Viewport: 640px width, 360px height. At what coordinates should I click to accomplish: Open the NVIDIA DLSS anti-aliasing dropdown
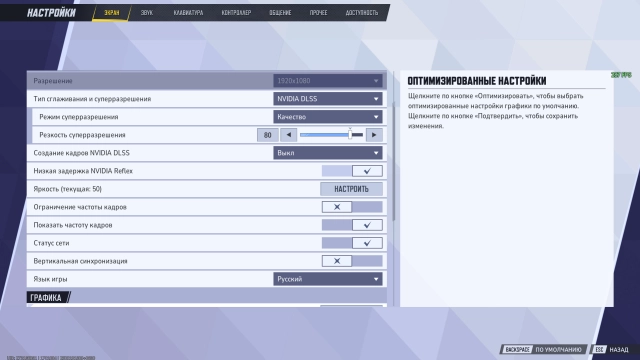coord(328,99)
